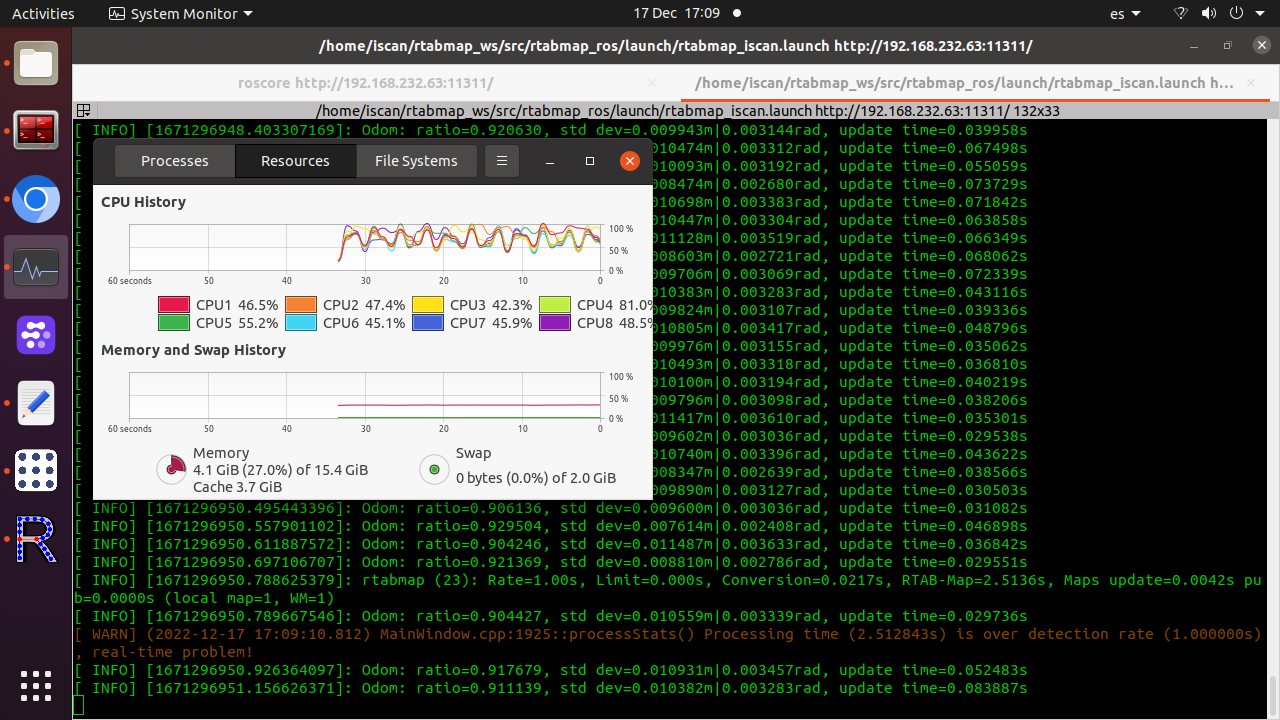Screen dimensions: 1280x720
Task: Click the Memory pie chart color icon
Action: click(172, 468)
